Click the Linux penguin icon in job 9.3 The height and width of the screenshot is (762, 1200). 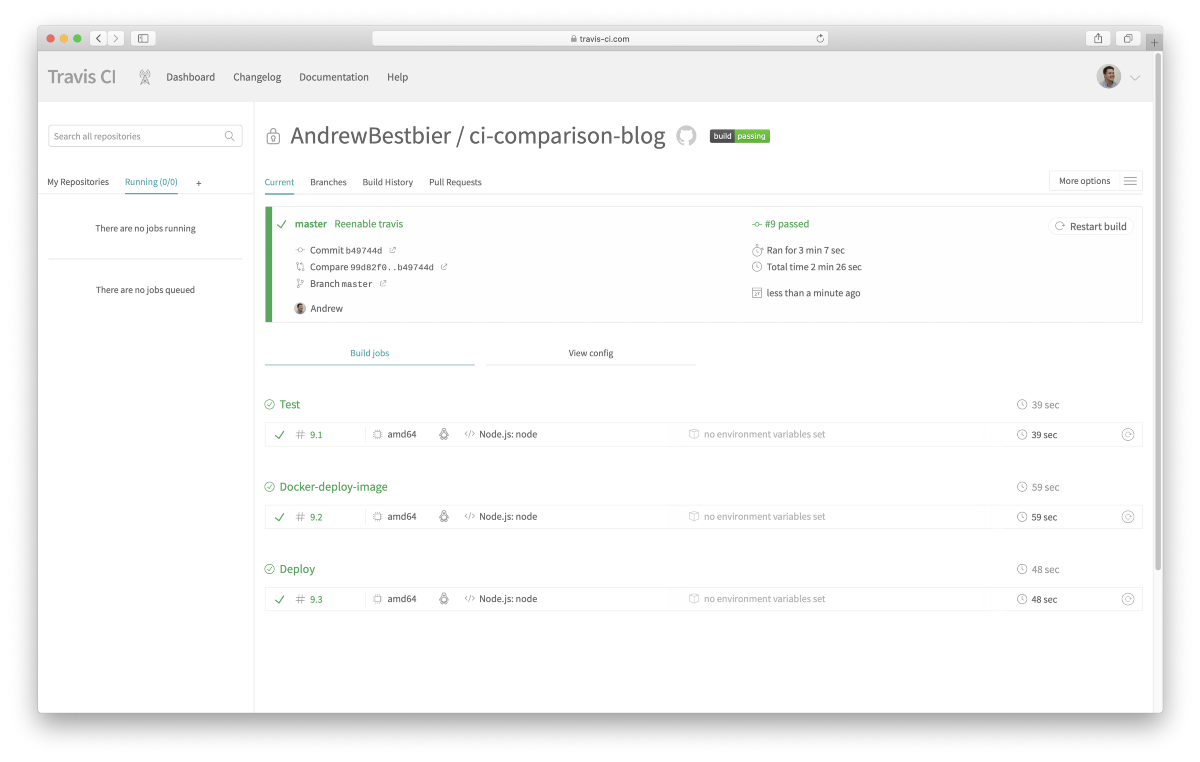pyautogui.click(x=444, y=598)
